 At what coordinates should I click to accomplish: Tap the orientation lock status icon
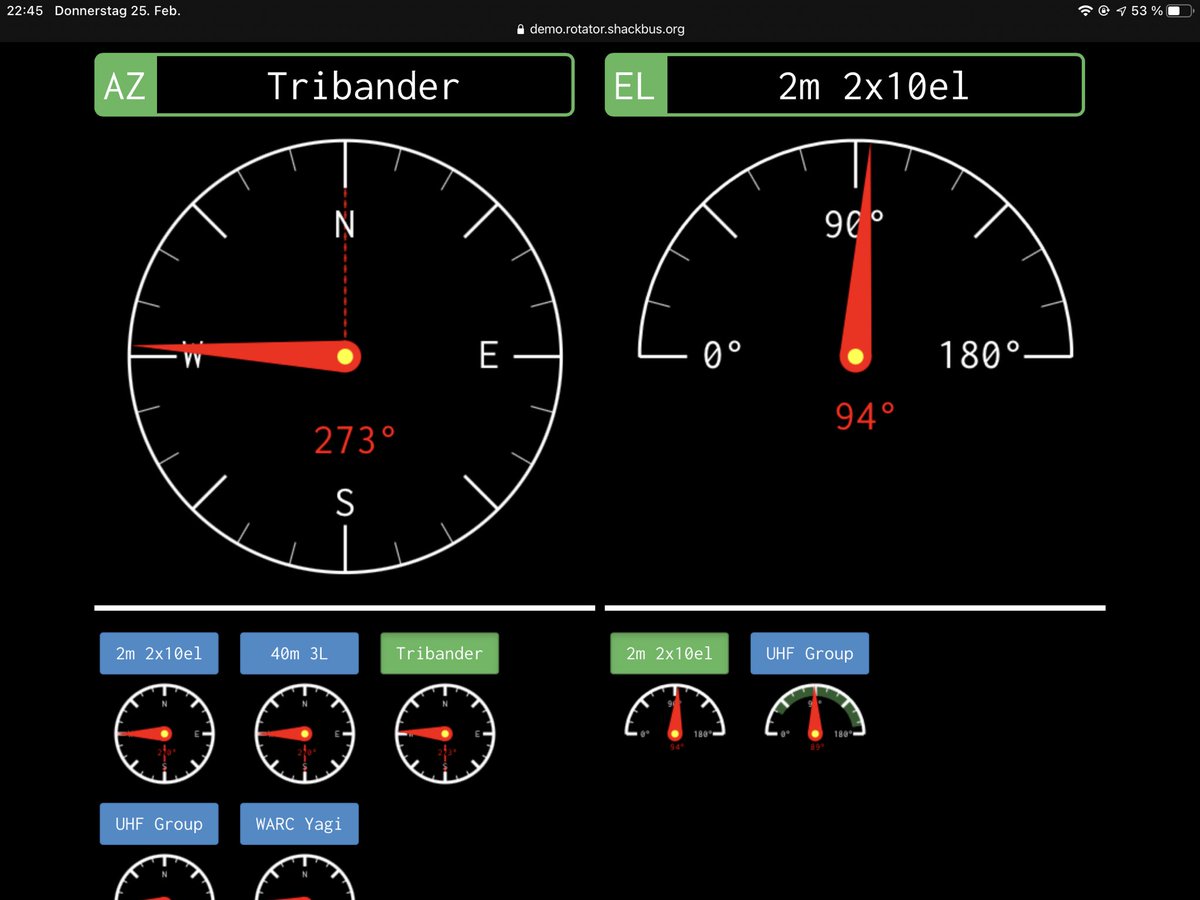(x=1104, y=10)
